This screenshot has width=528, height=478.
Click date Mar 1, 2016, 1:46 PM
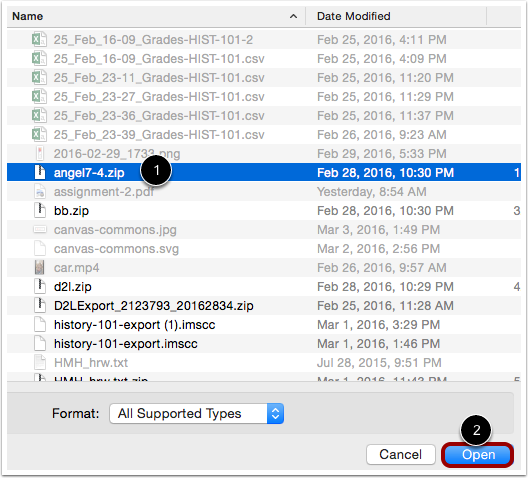click(378, 344)
